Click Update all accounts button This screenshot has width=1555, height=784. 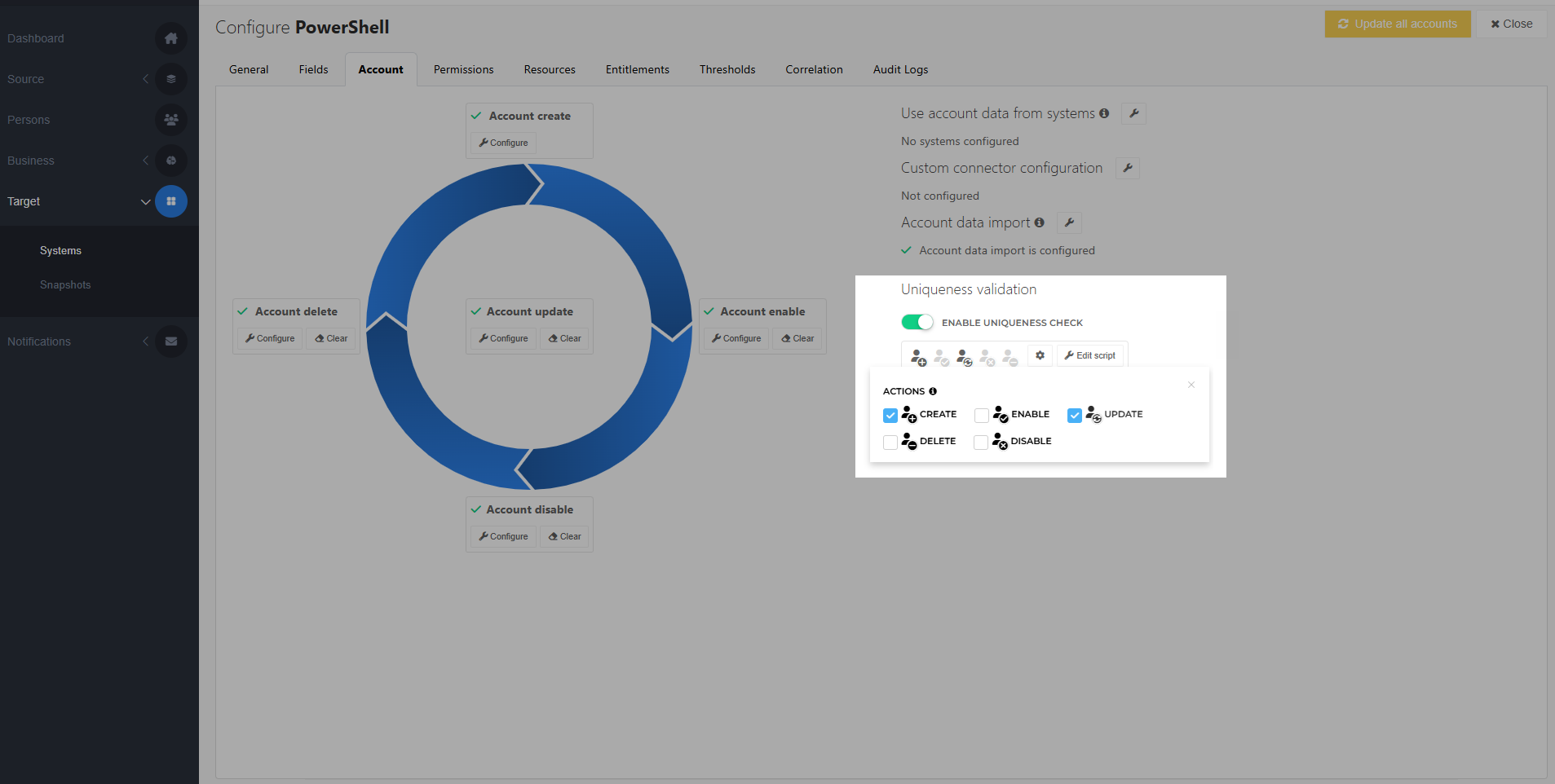[x=1398, y=24]
